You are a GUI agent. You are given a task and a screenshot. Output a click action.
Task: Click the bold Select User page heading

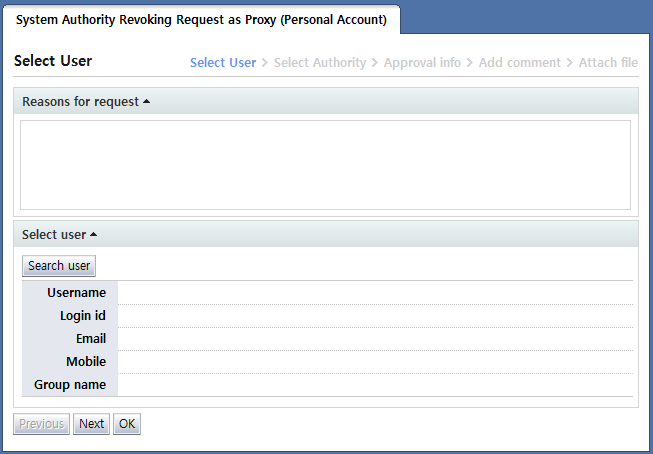click(53, 61)
